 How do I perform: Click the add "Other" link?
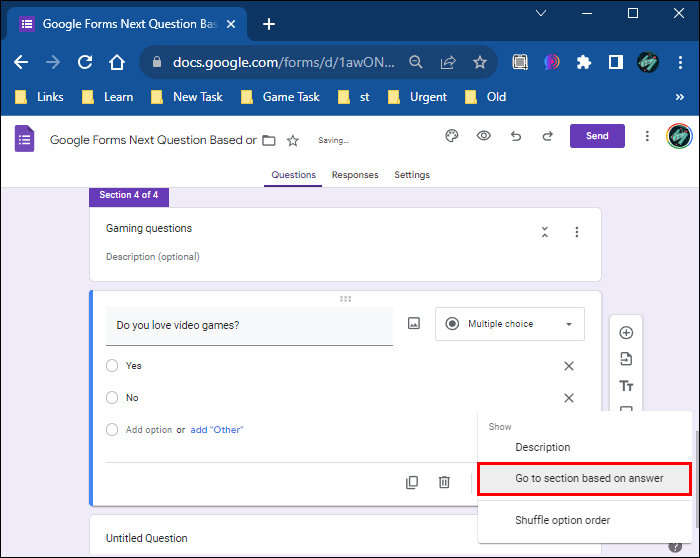coord(217,430)
